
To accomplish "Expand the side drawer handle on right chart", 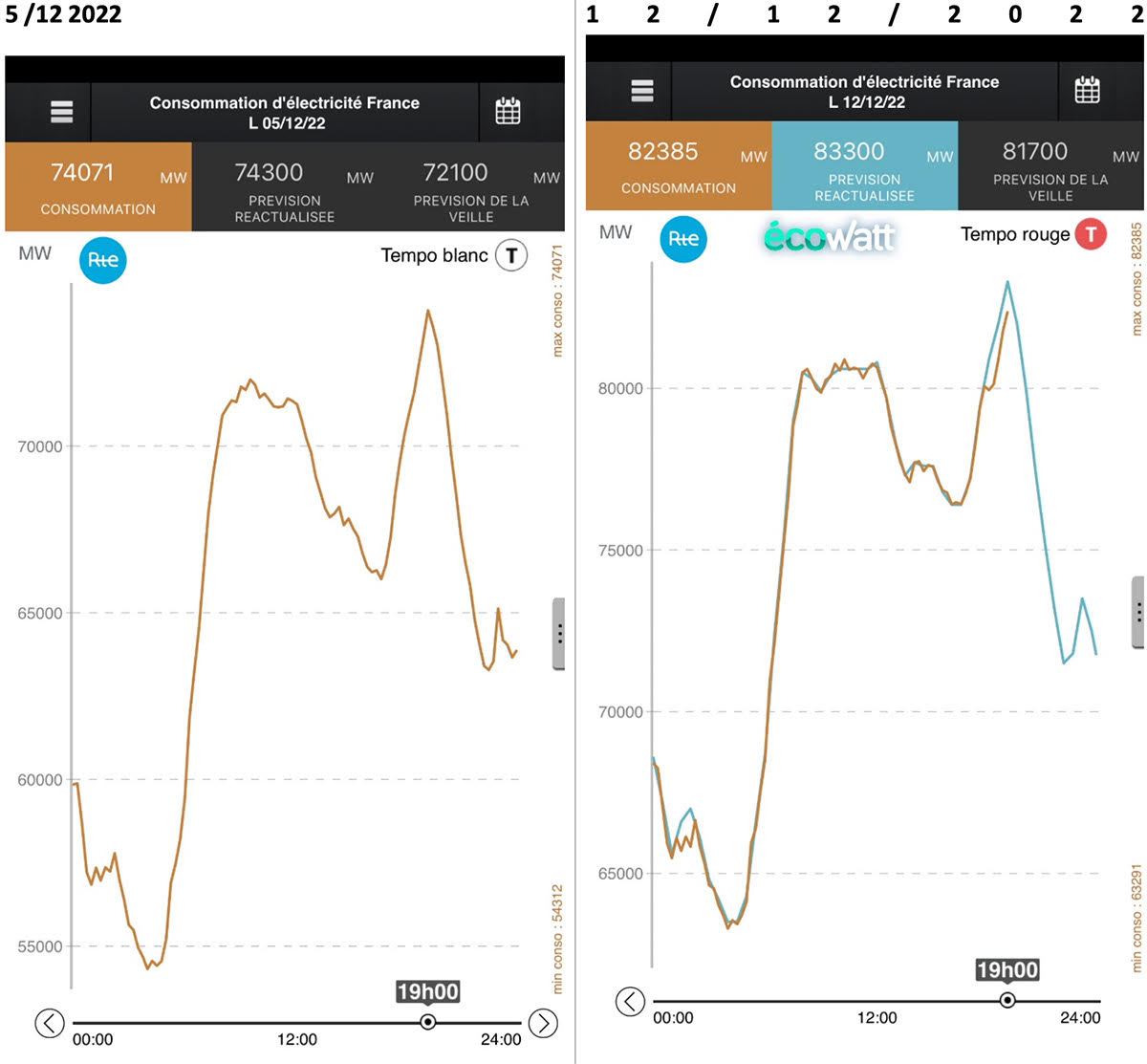I will click(1138, 613).
